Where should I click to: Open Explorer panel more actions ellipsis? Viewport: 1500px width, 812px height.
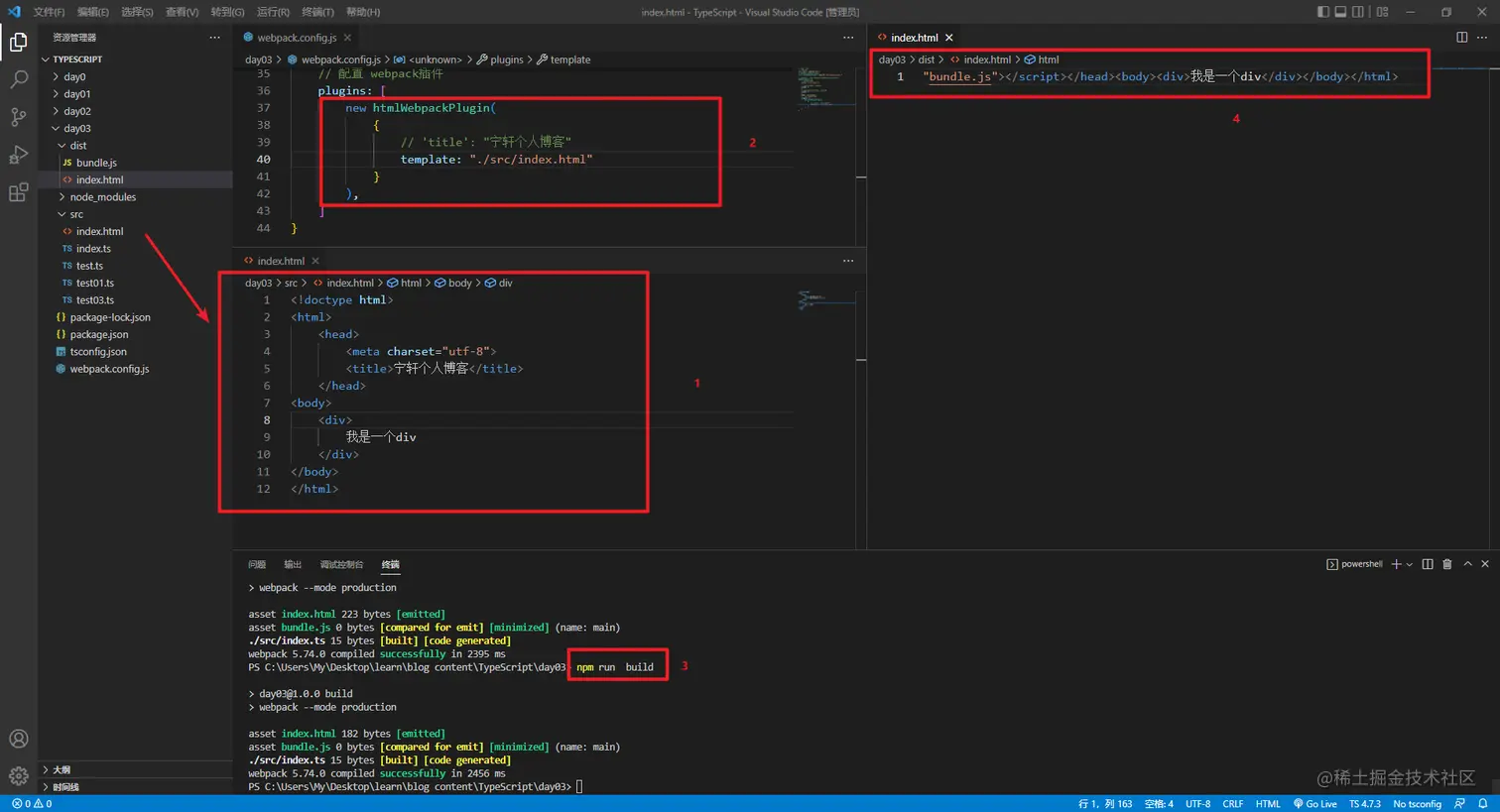coord(214,38)
